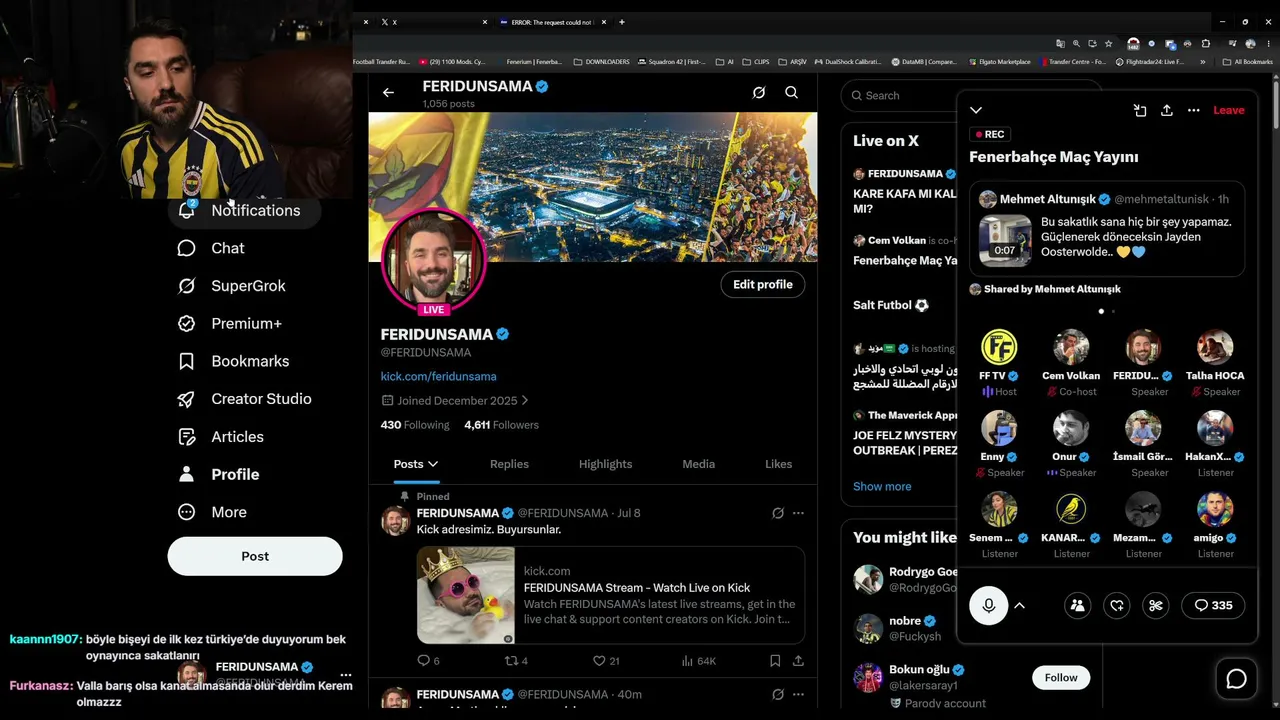Viewport: 1280px width, 720px height.
Task: Click the Post compose button
Action: tap(255, 556)
